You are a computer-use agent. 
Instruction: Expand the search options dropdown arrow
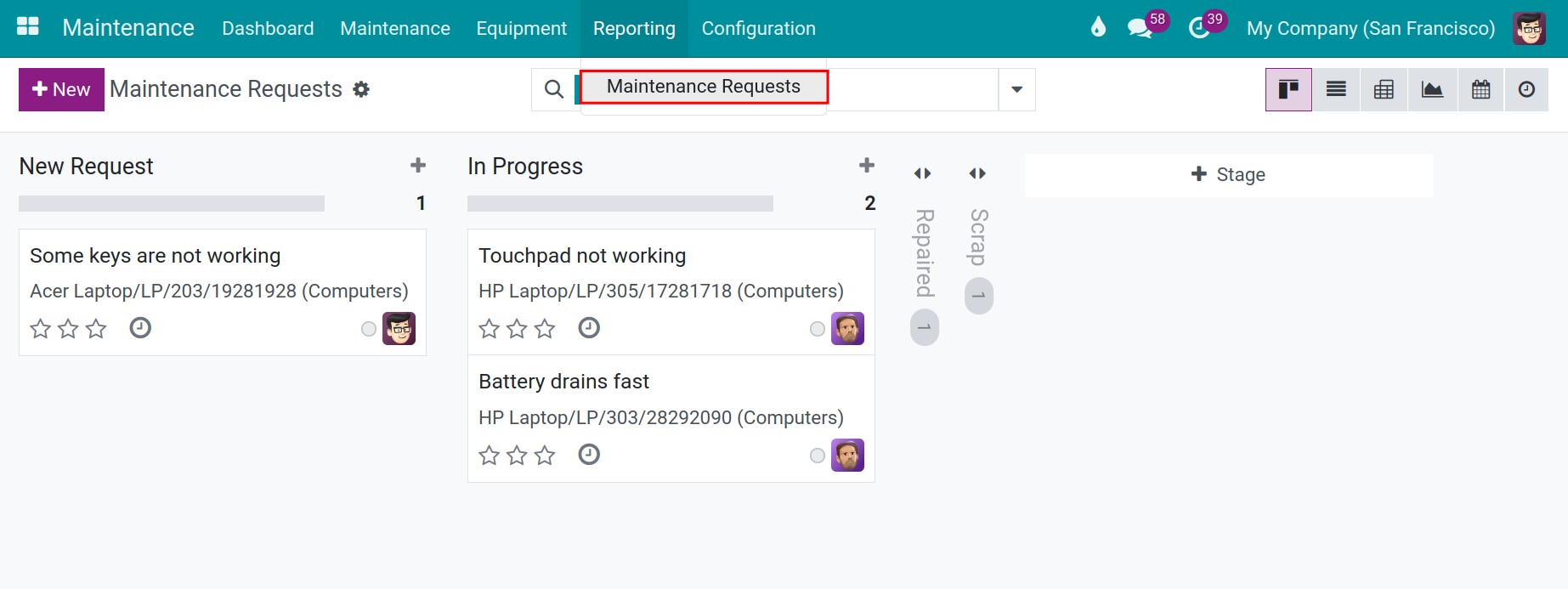coord(1016,89)
